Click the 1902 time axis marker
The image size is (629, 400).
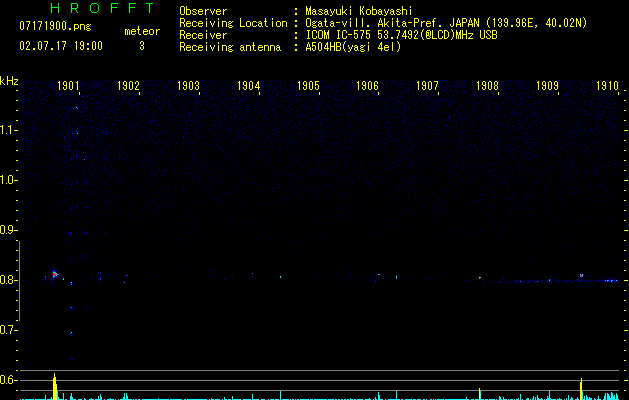[x=128, y=85]
